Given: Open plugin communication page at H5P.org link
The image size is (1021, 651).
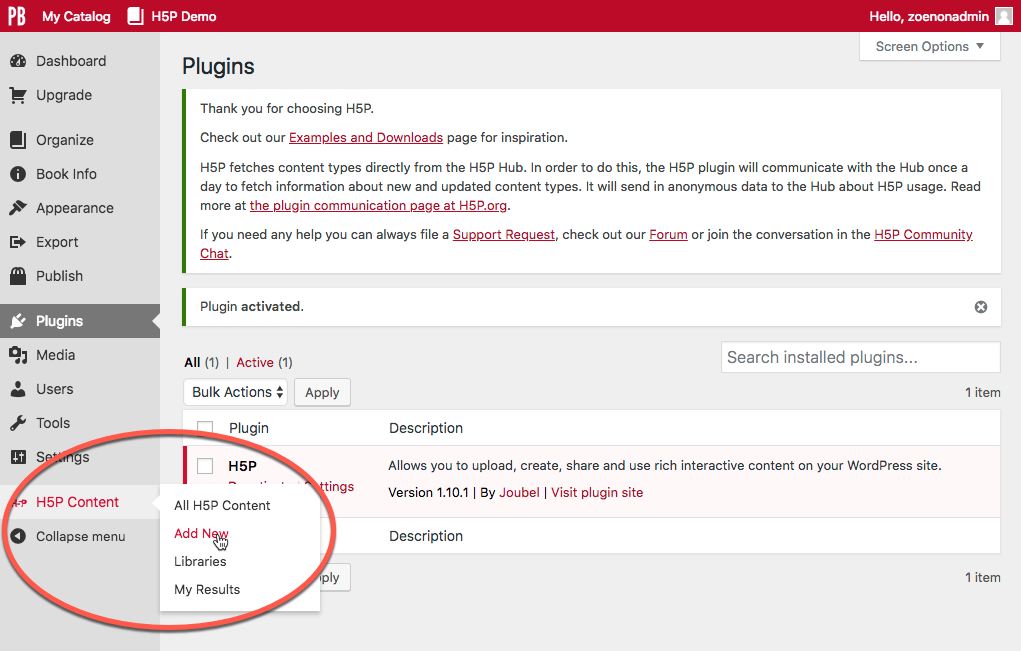Looking at the screenshot, I should (378, 206).
